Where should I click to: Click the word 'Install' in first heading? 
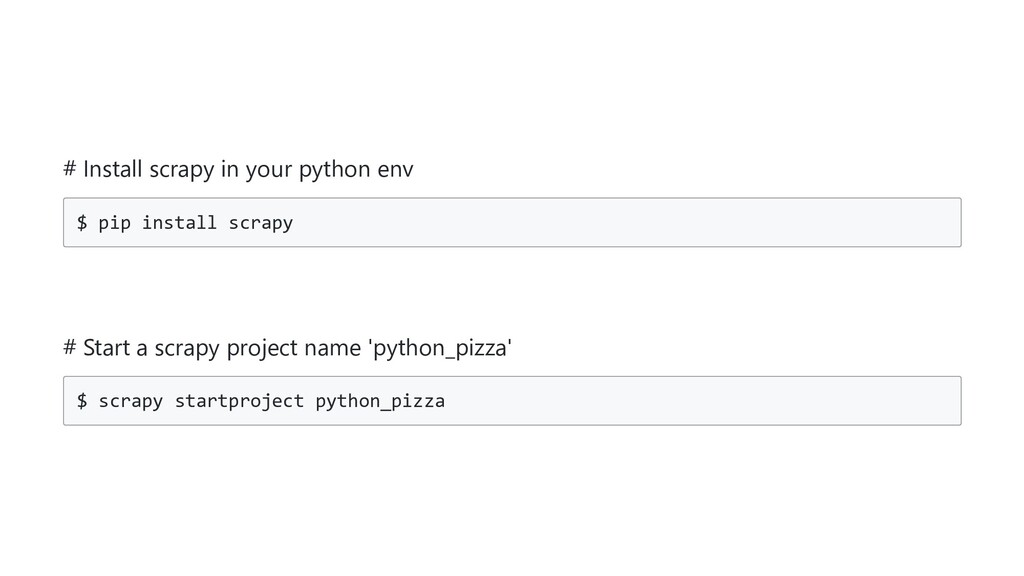113,169
